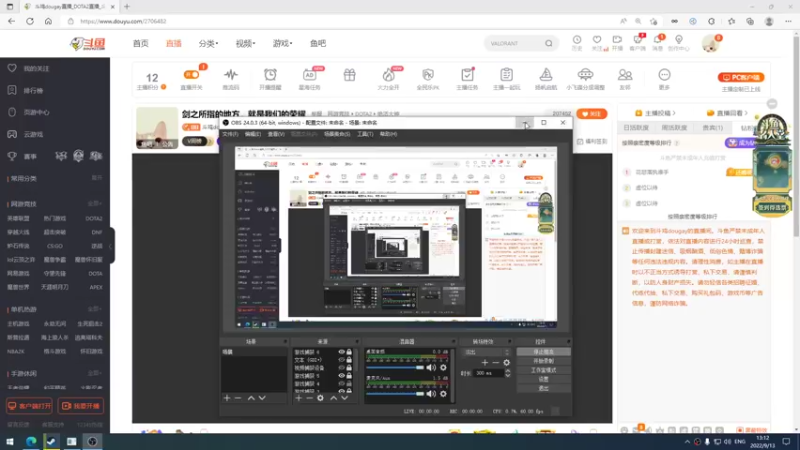800x450 pixels.
Task: Click the search magnifier icon
Action: click(548, 43)
